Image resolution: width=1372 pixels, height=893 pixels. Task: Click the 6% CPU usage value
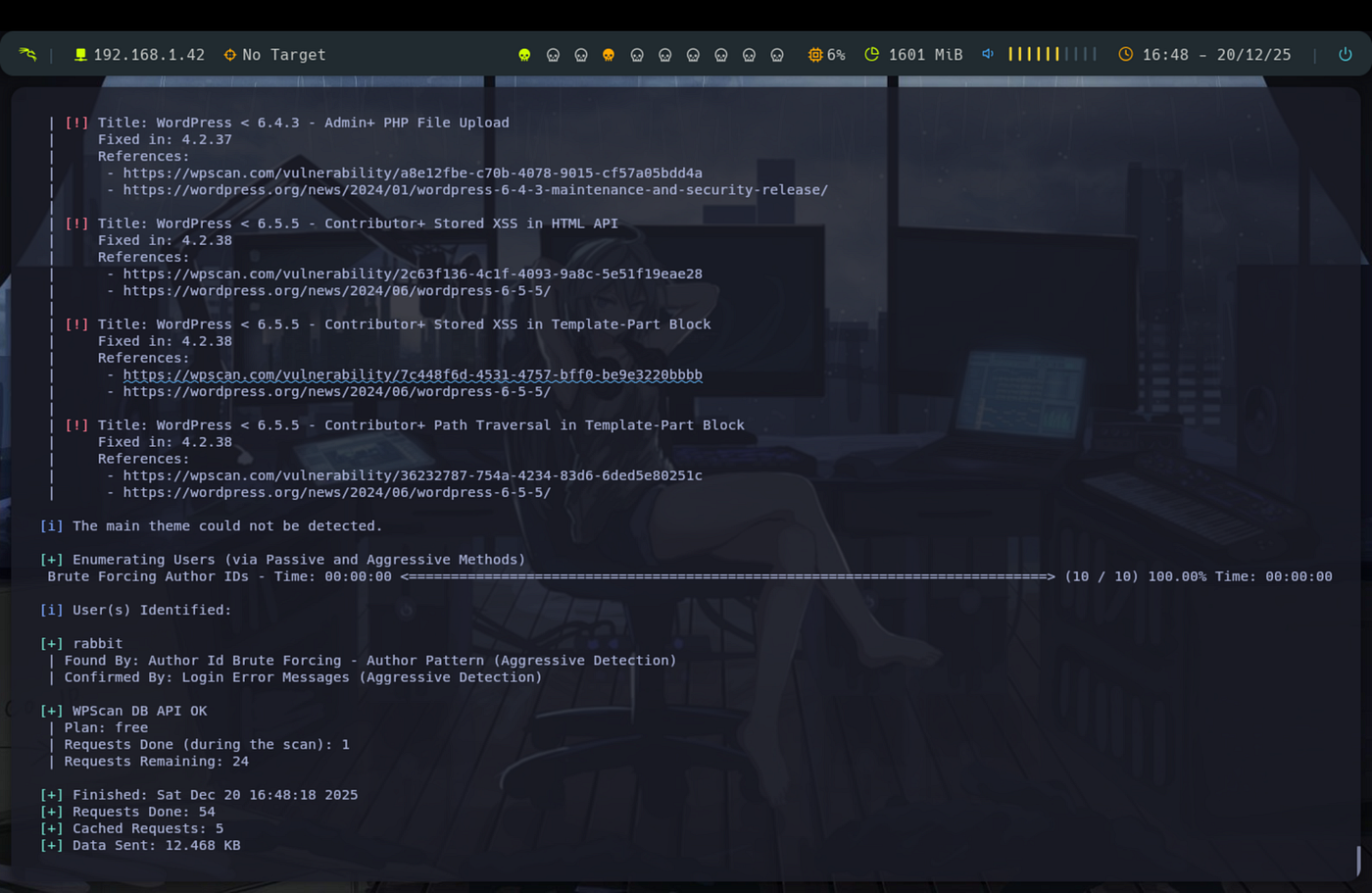[836, 55]
